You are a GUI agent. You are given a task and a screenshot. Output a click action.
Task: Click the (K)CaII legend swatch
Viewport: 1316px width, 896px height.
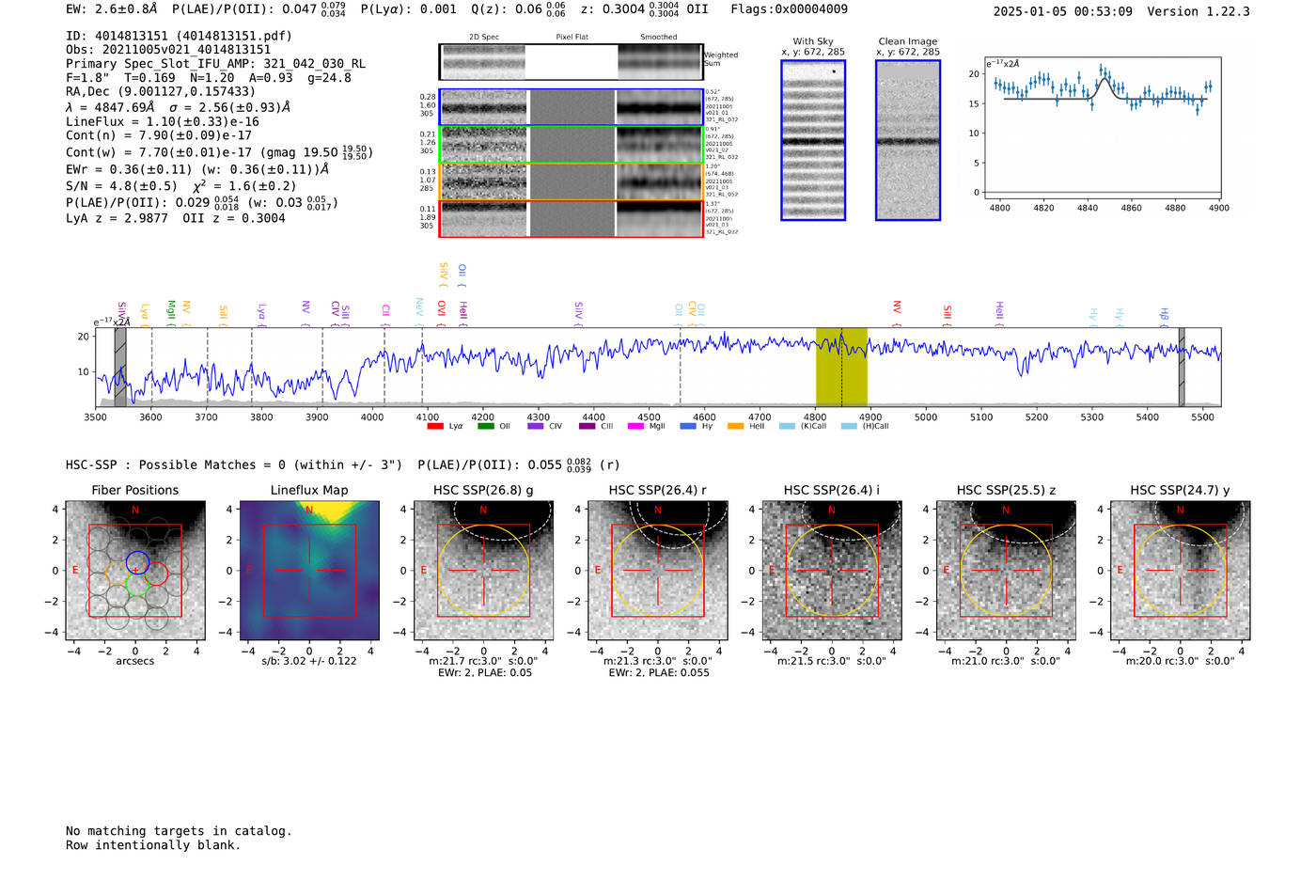tap(787, 426)
